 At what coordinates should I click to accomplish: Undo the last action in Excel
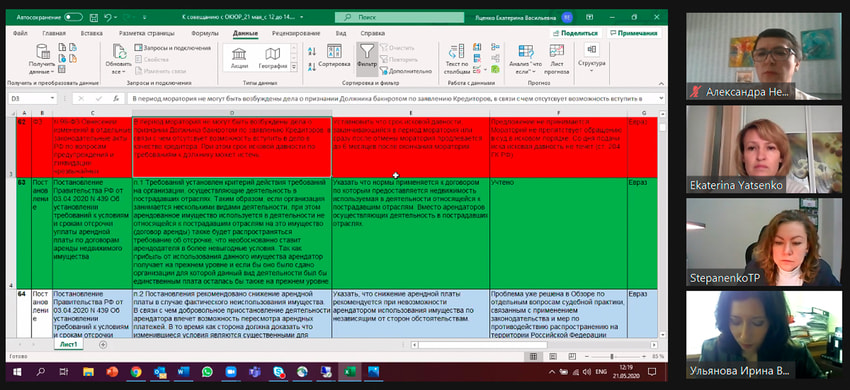click(107, 17)
